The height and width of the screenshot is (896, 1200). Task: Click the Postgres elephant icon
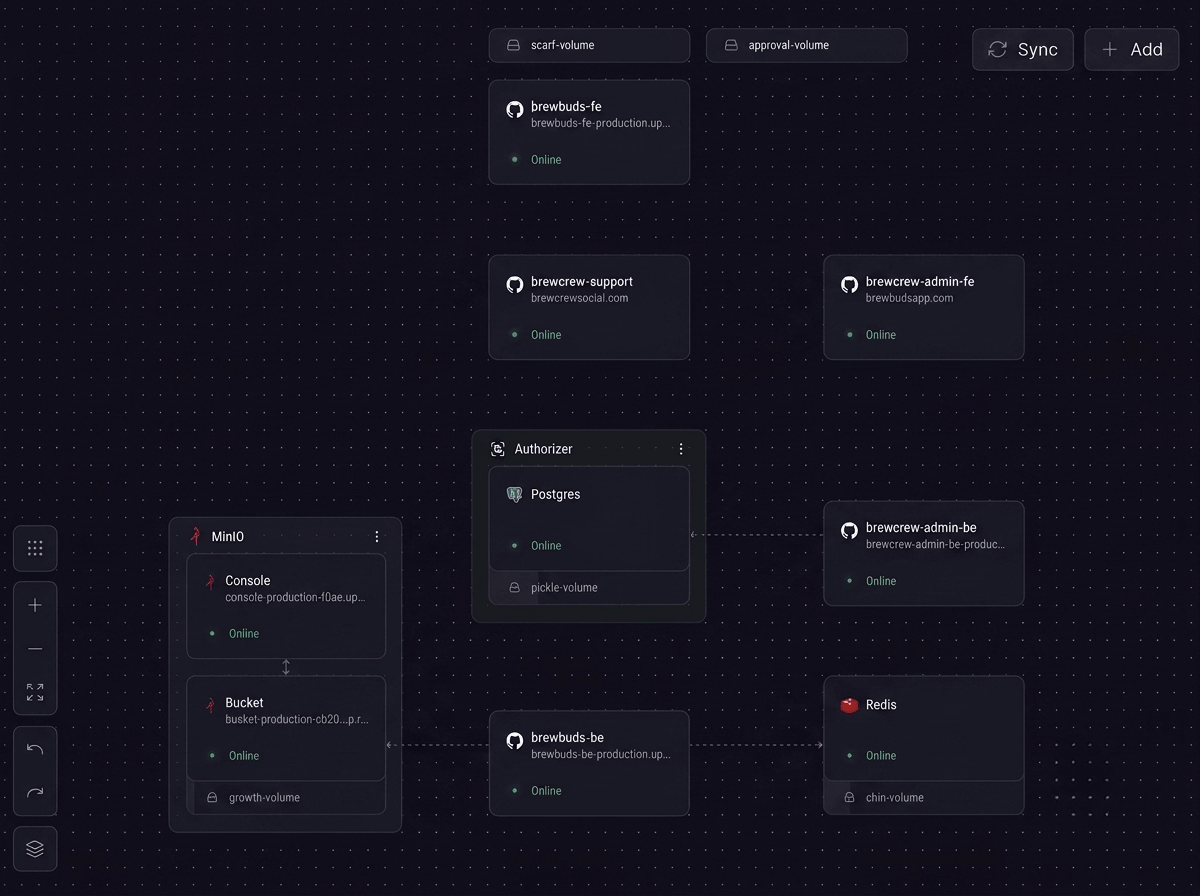tap(515, 494)
